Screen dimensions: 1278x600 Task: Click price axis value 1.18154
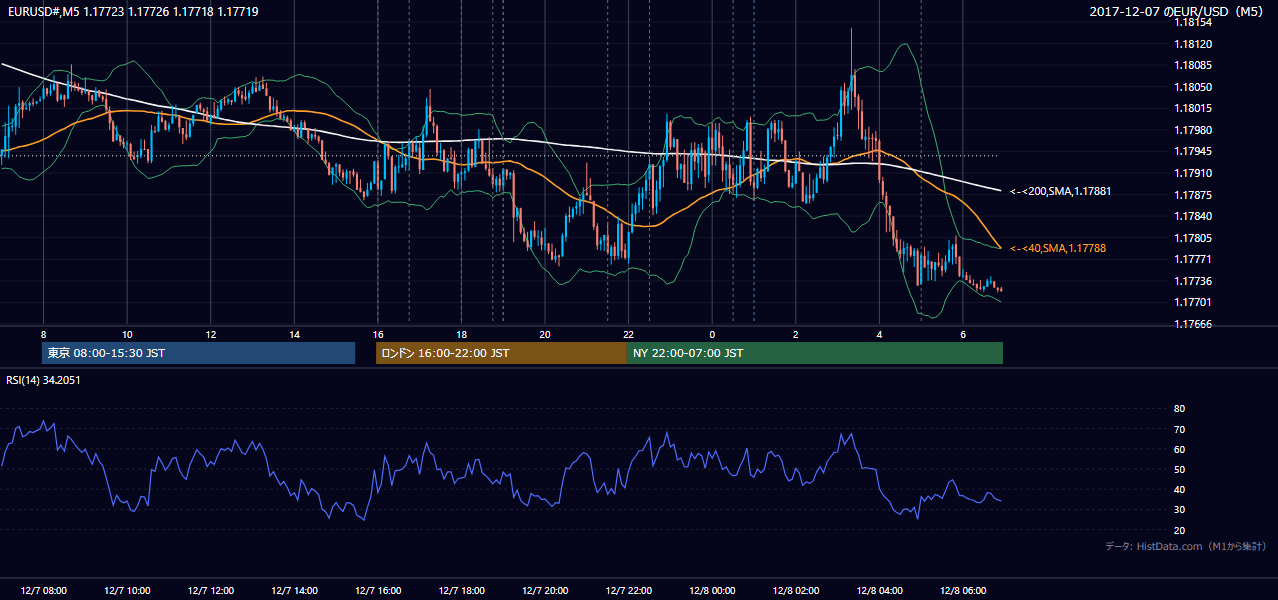click(x=1192, y=22)
